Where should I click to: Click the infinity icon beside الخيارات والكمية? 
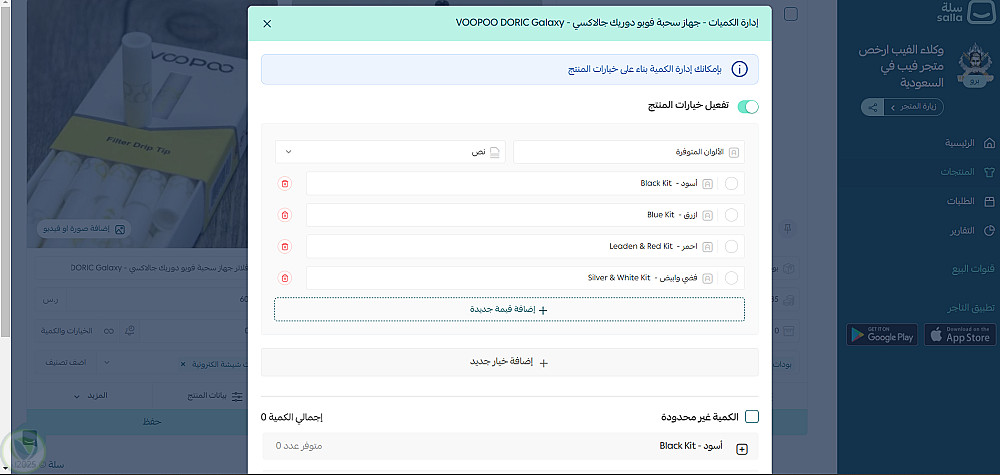108,331
